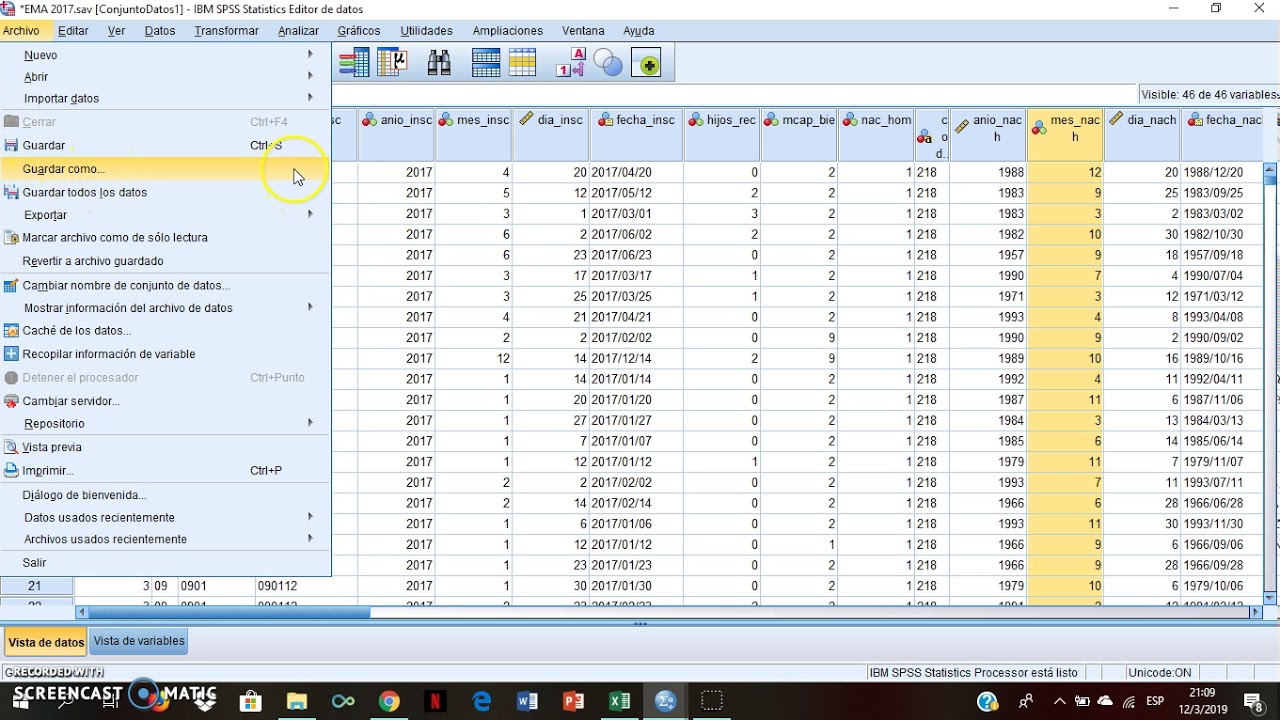Open Diálogo de bienvenida...
The height and width of the screenshot is (720, 1280).
click(x=166, y=495)
